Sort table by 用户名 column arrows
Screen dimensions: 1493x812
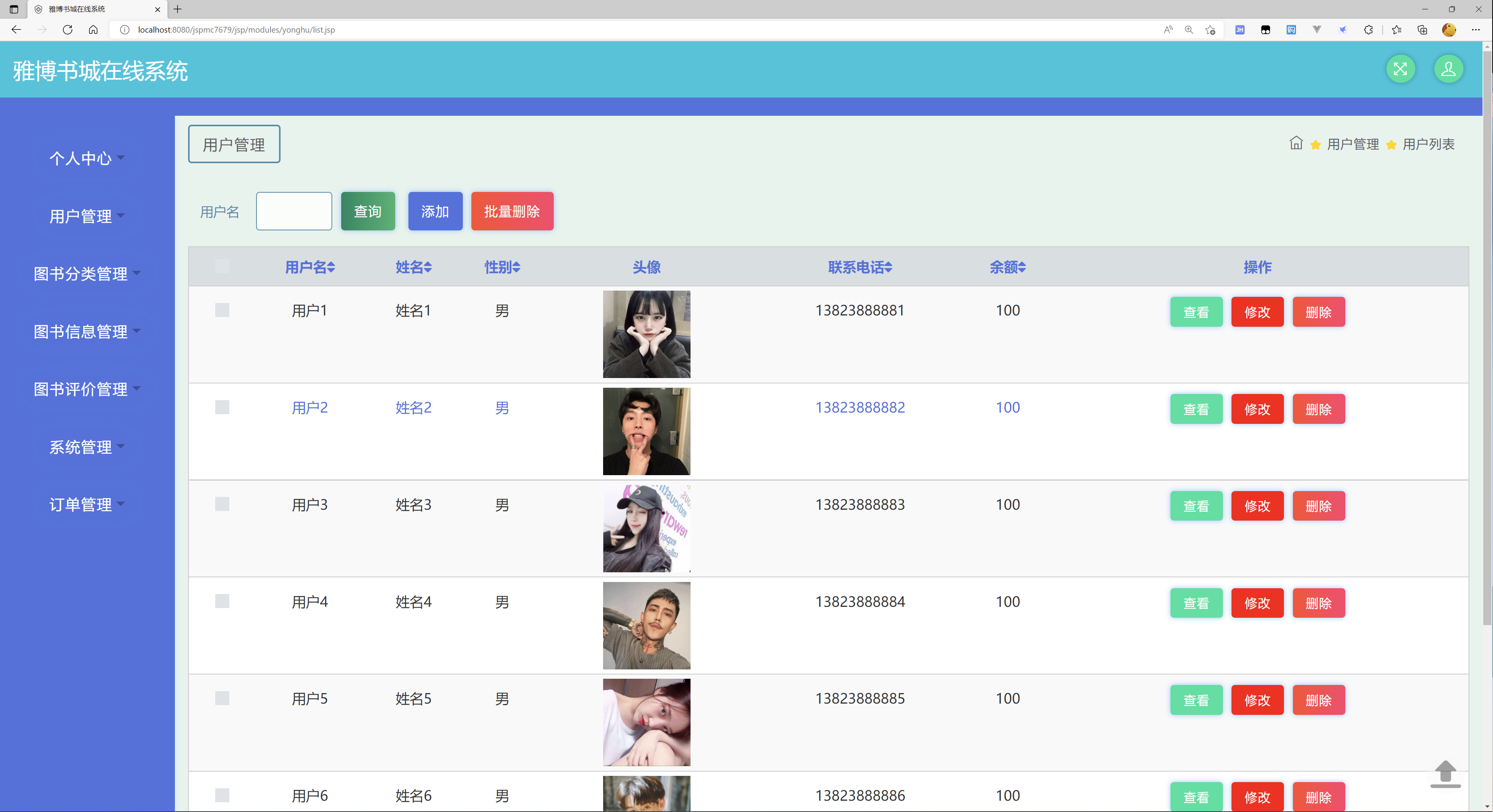click(331, 267)
